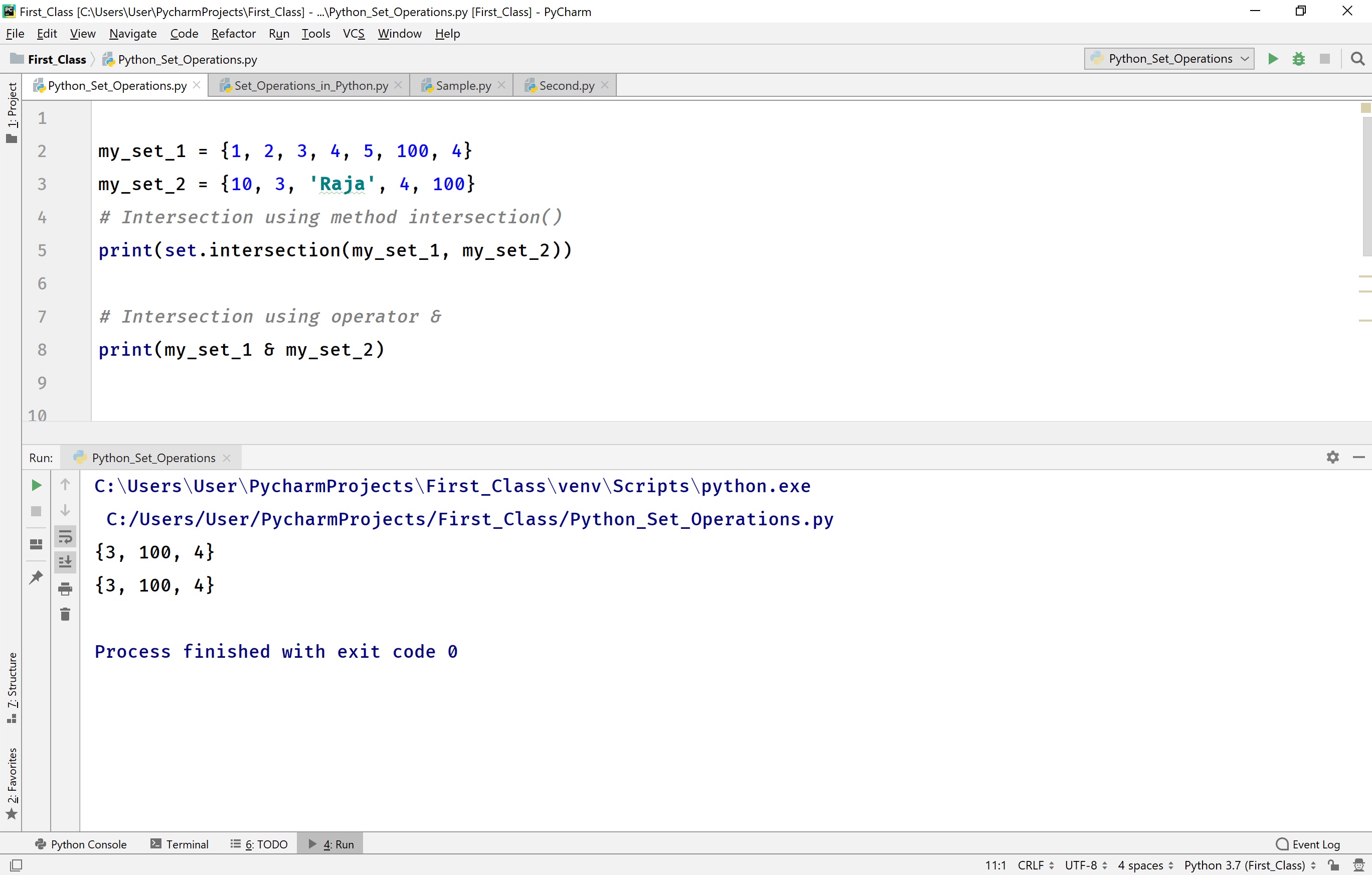1372x875 pixels.
Task: Start debugging with the bug icon
Action: click(1299, 59)
